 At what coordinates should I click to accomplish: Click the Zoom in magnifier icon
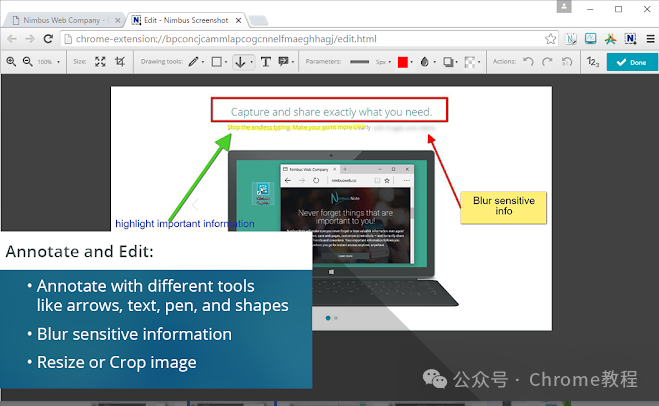click(x=11, y=62)
